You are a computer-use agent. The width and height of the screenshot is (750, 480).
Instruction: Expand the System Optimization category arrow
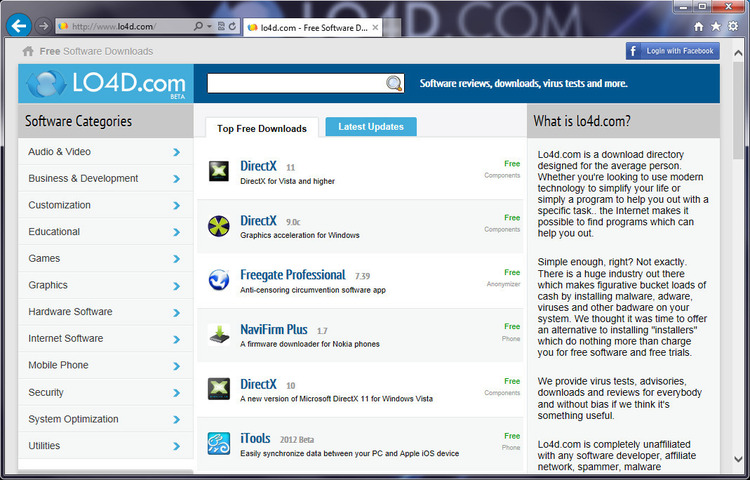click(x=176, y=420)
